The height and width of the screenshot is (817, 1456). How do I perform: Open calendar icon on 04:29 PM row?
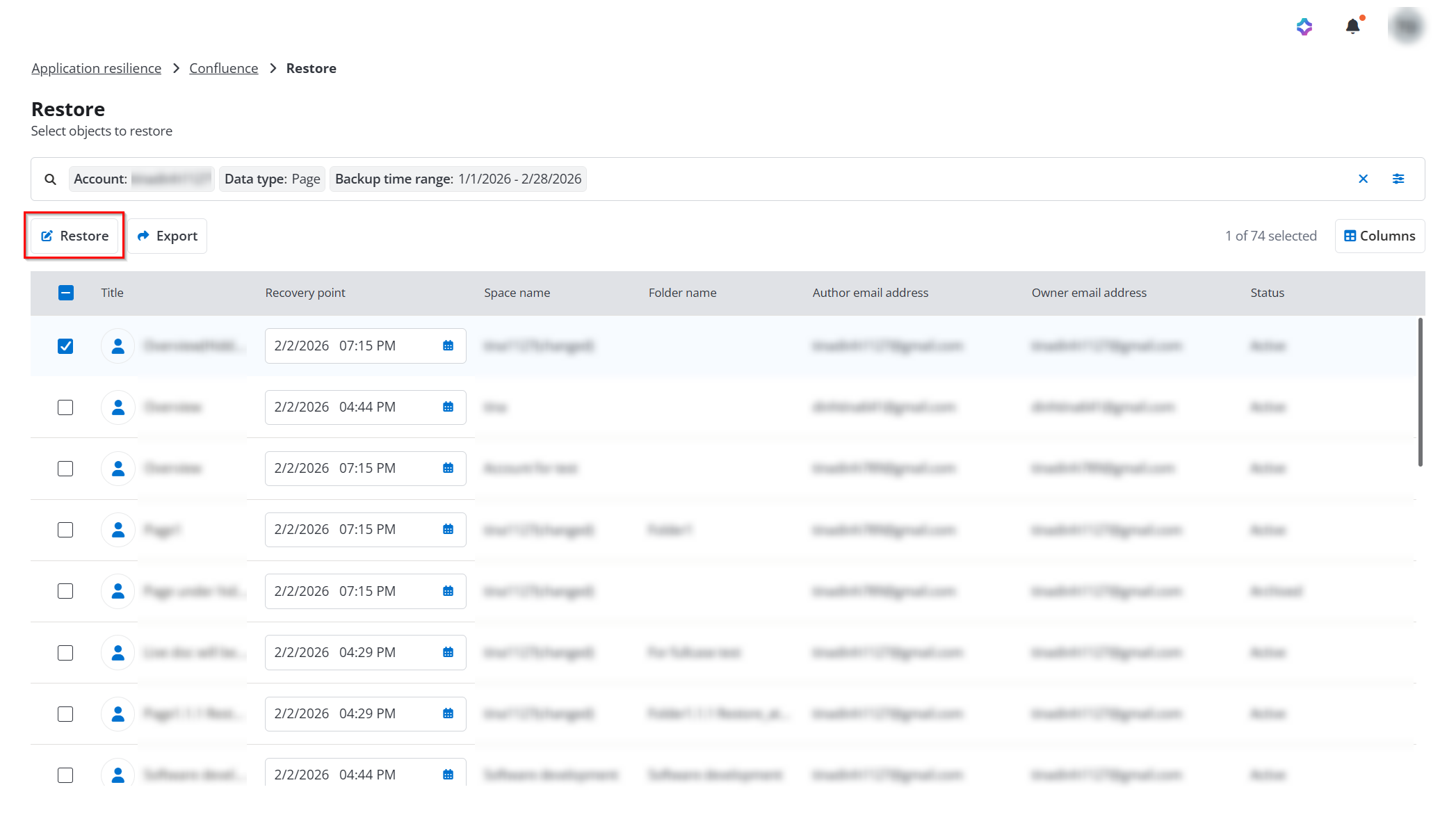(x=448, y=652)
